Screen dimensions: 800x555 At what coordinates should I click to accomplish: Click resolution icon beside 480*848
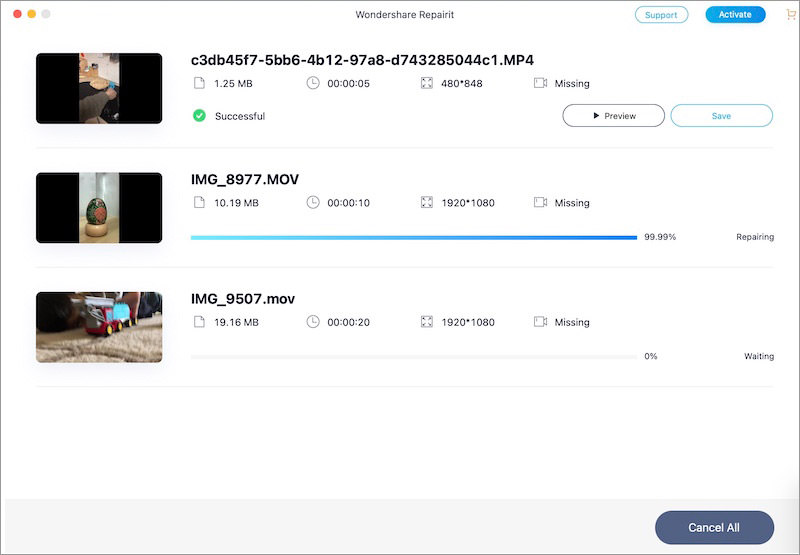coord(427,83)
